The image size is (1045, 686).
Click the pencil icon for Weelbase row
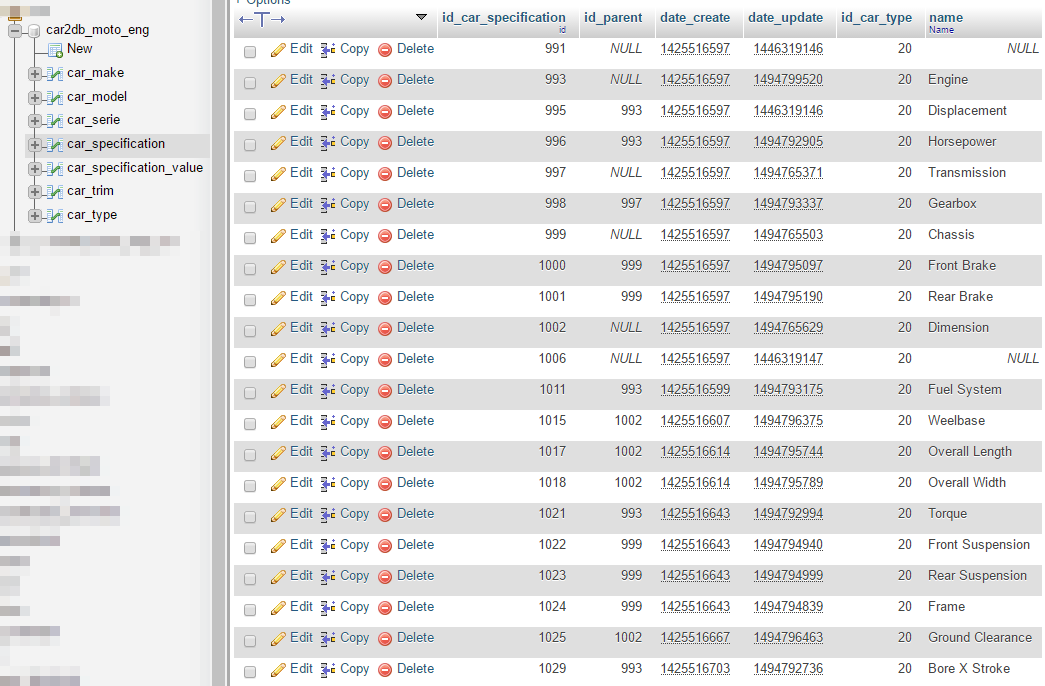click(278, 422)
